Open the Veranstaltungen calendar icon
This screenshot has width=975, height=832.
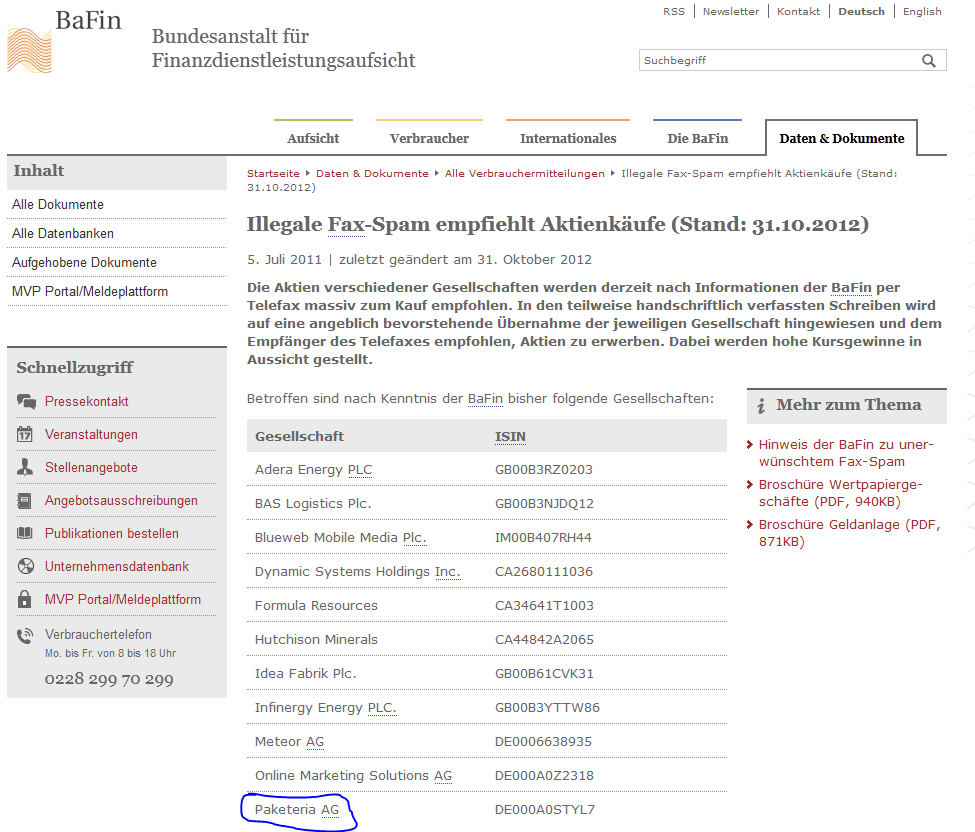click(x=23, y=434)
